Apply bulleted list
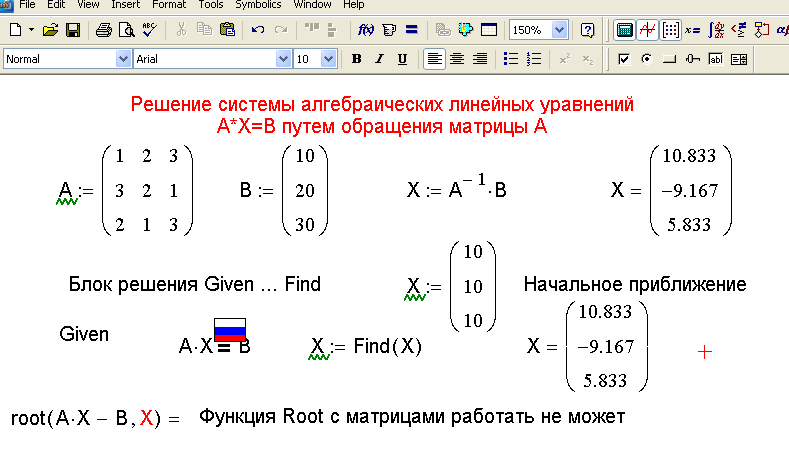Image resolution: width=789 pixels, height=457 pixels. pos(511,59)
